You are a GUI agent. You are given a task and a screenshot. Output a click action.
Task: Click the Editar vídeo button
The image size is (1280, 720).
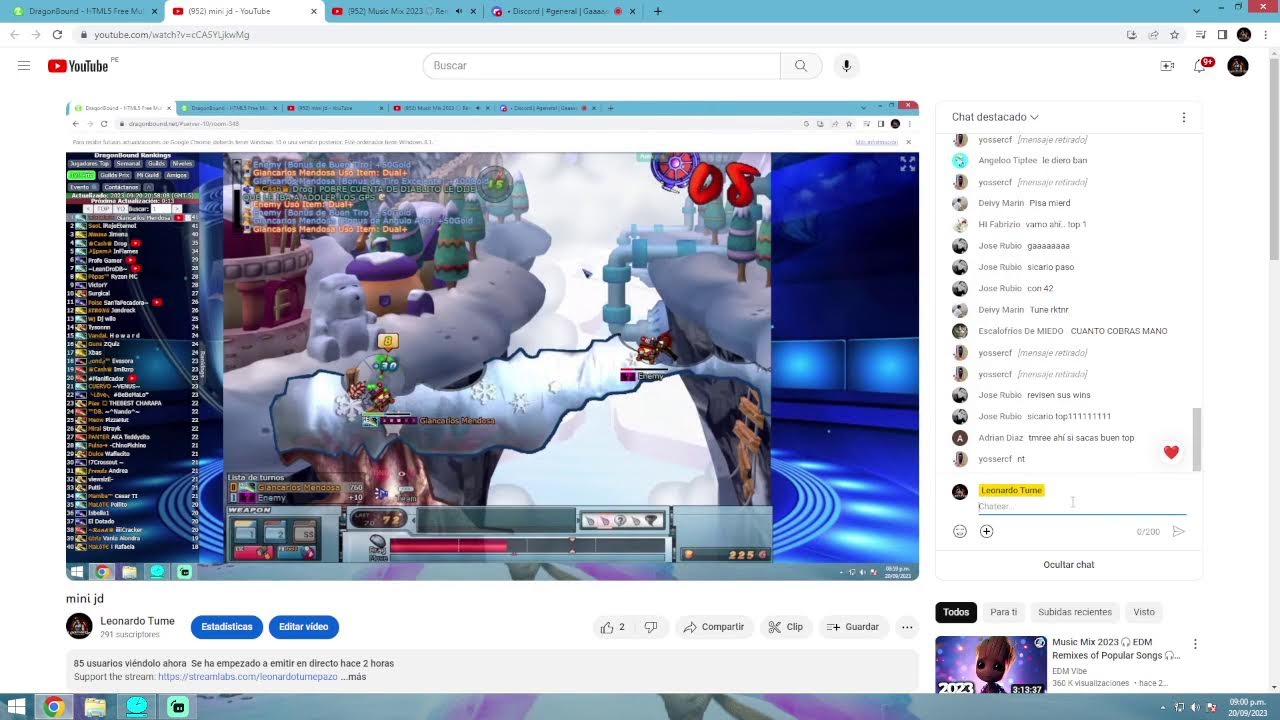point(304,627)
